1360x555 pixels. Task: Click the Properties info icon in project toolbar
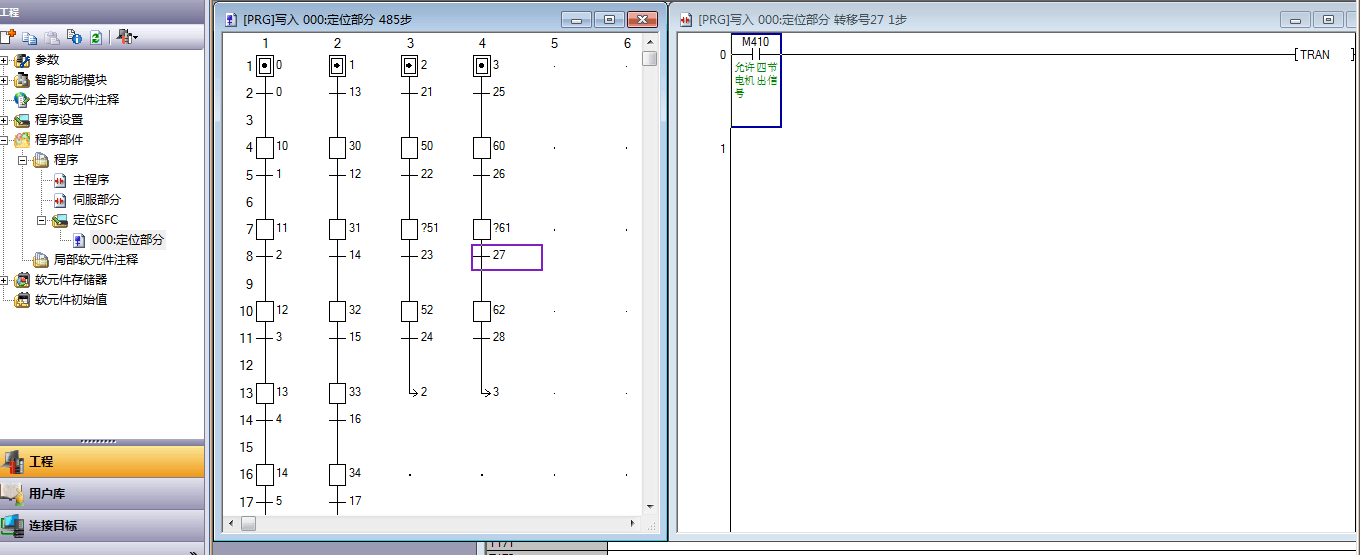[74, 37]
